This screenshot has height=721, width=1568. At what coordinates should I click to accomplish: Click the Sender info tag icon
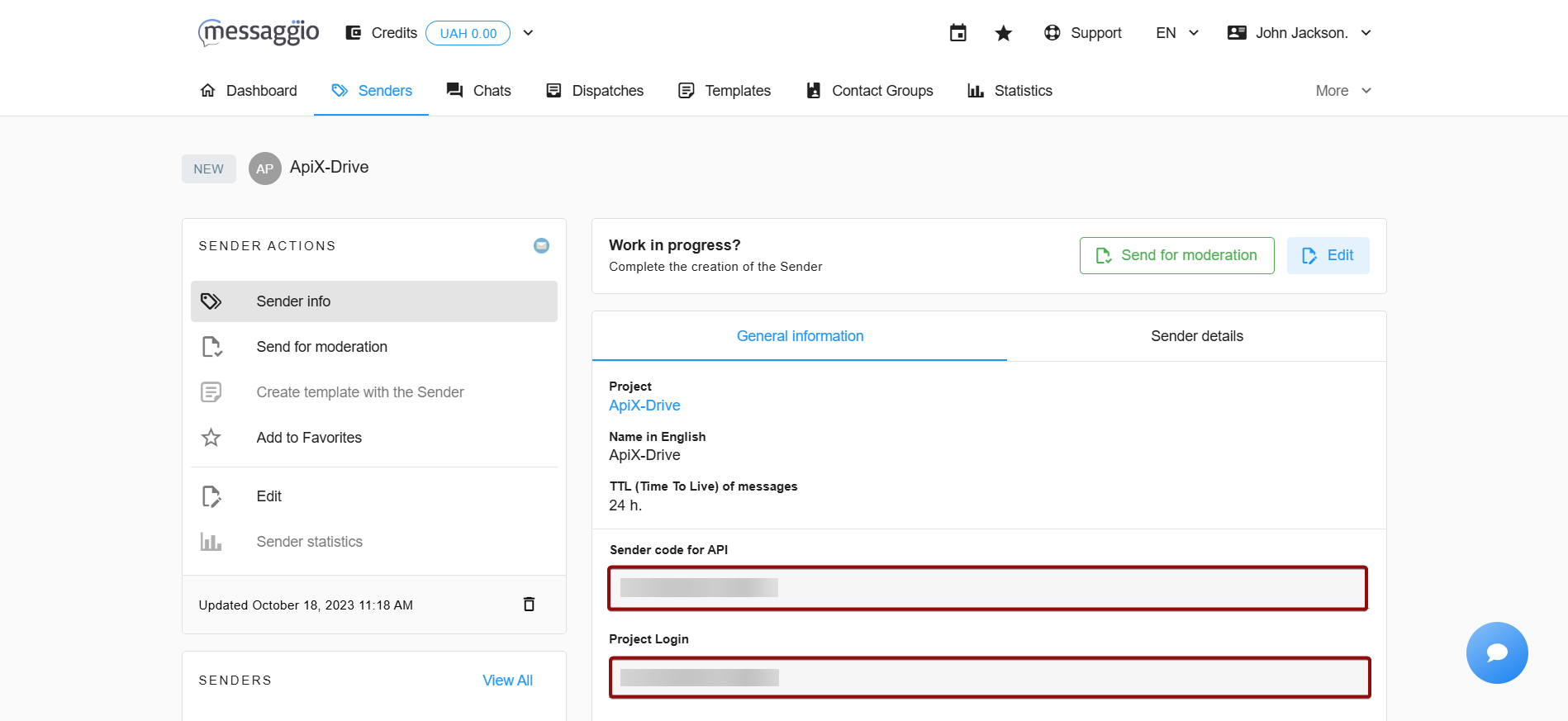coord(211,301)
